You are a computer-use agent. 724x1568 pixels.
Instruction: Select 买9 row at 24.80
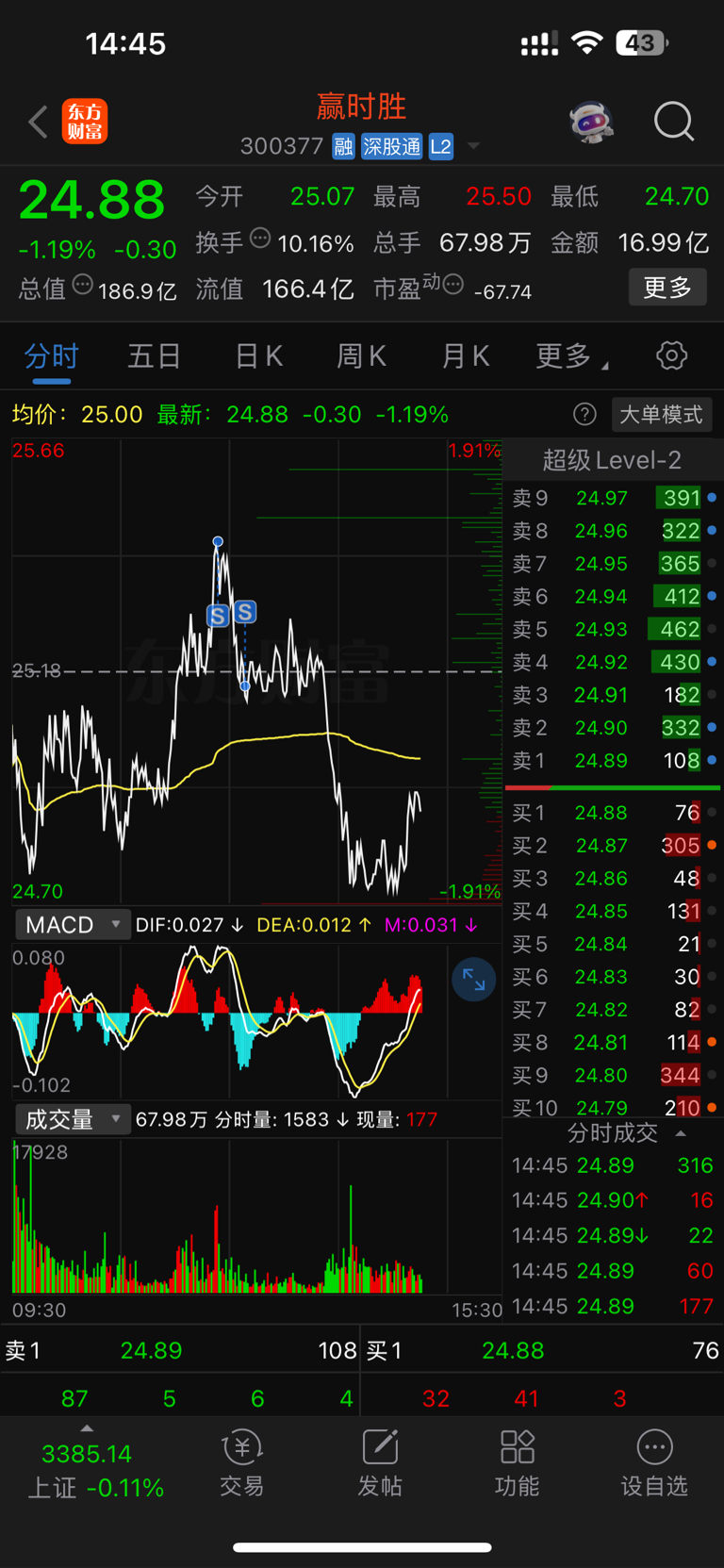point(614,1075)
